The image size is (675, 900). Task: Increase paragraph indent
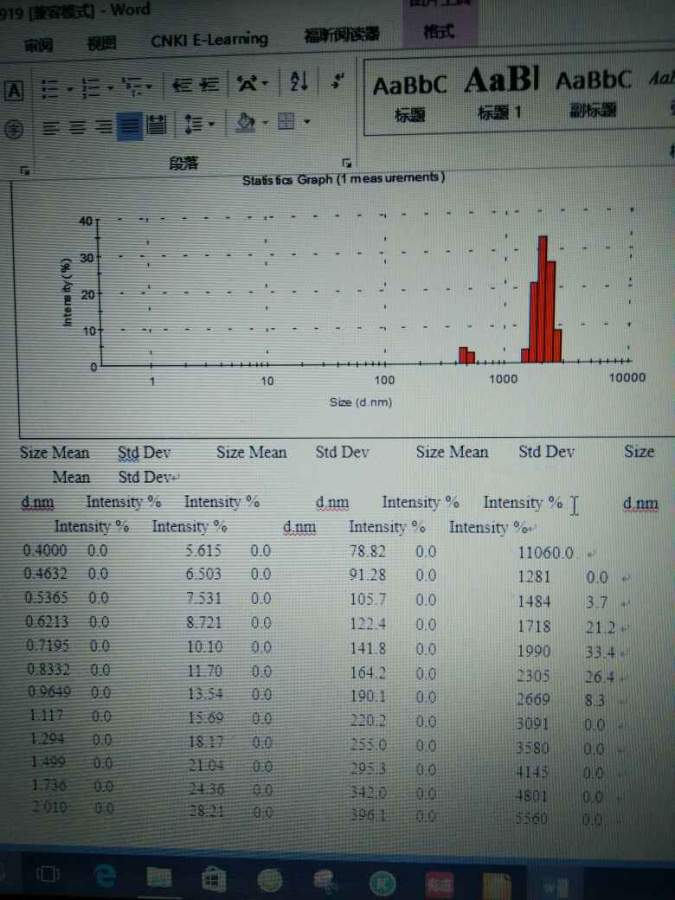click(208, 85)
